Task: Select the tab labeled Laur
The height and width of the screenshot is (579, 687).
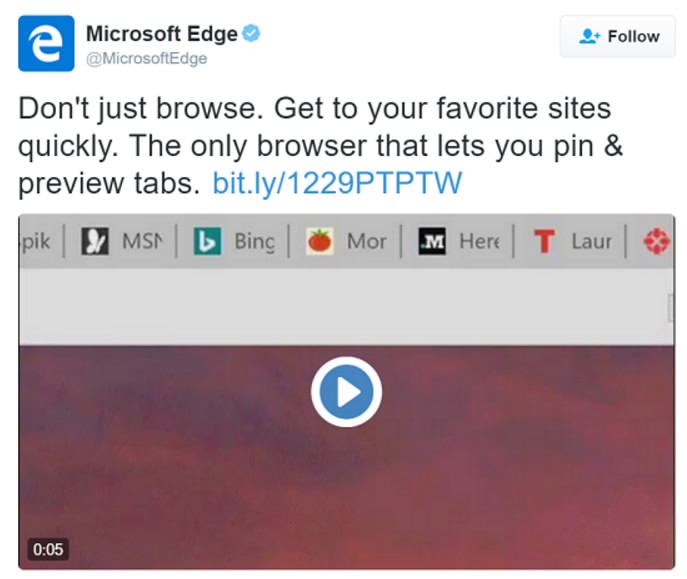Action: [592, 242]
